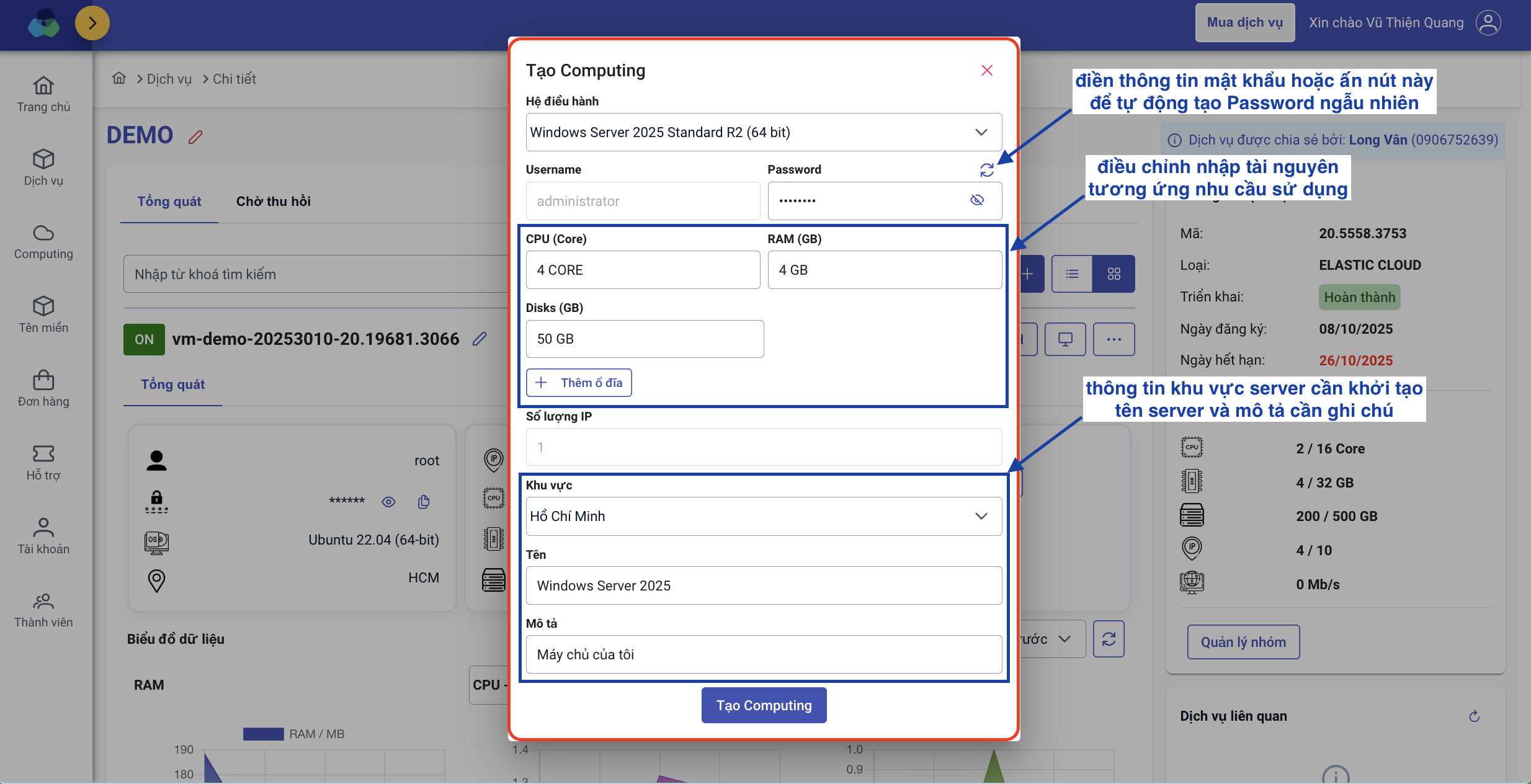The image size is (1531, 784).
Task: Expand sidebar with yellow chevron button
Action: pyautogui.click(x=92, y=23)
